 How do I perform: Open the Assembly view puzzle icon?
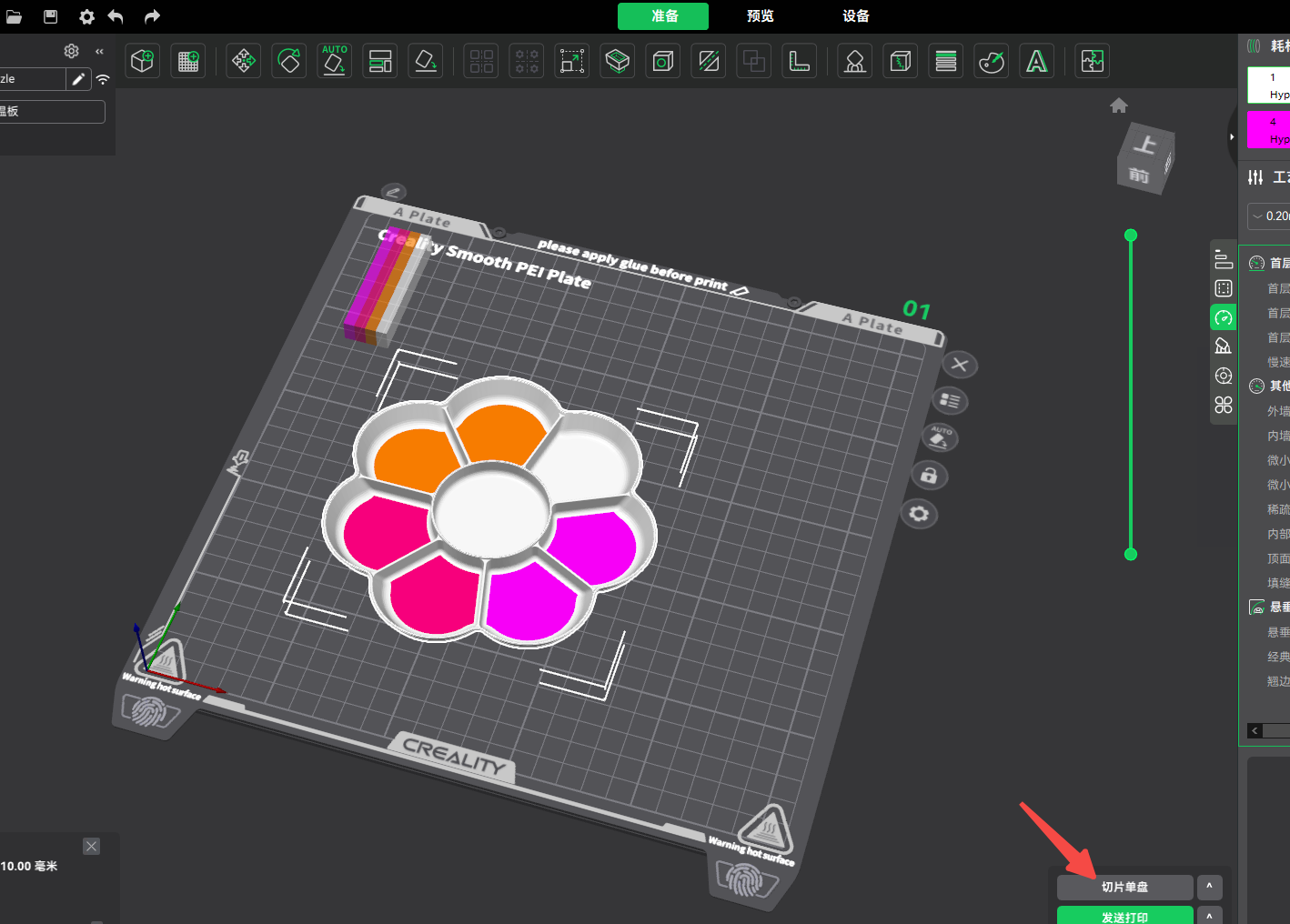(x=1093, y=61)
